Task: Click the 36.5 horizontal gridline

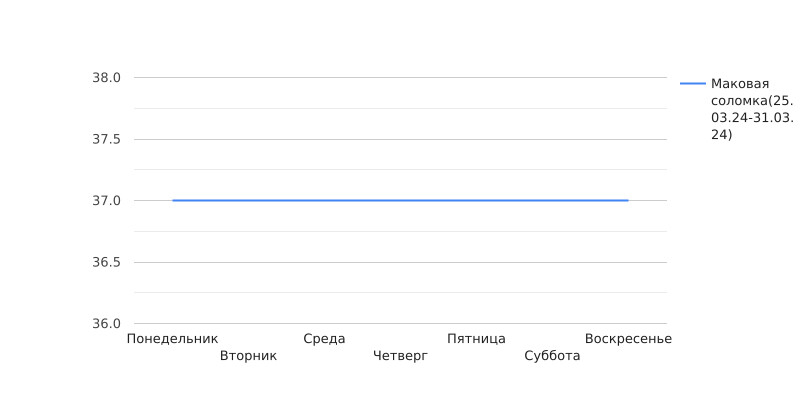Action: 401,262
